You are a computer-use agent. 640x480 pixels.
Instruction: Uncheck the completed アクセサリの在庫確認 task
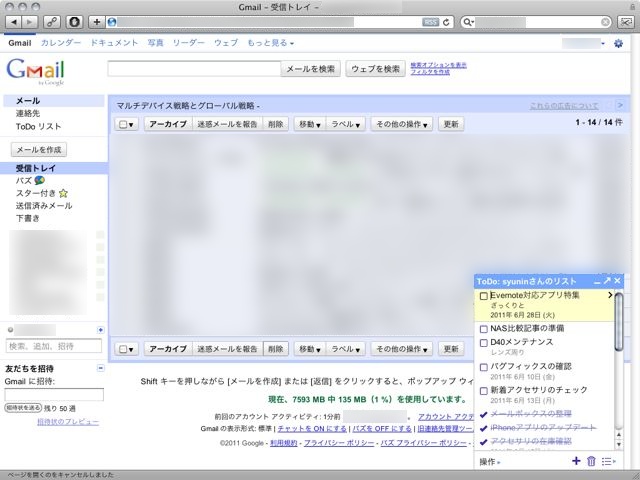point(484,442)
